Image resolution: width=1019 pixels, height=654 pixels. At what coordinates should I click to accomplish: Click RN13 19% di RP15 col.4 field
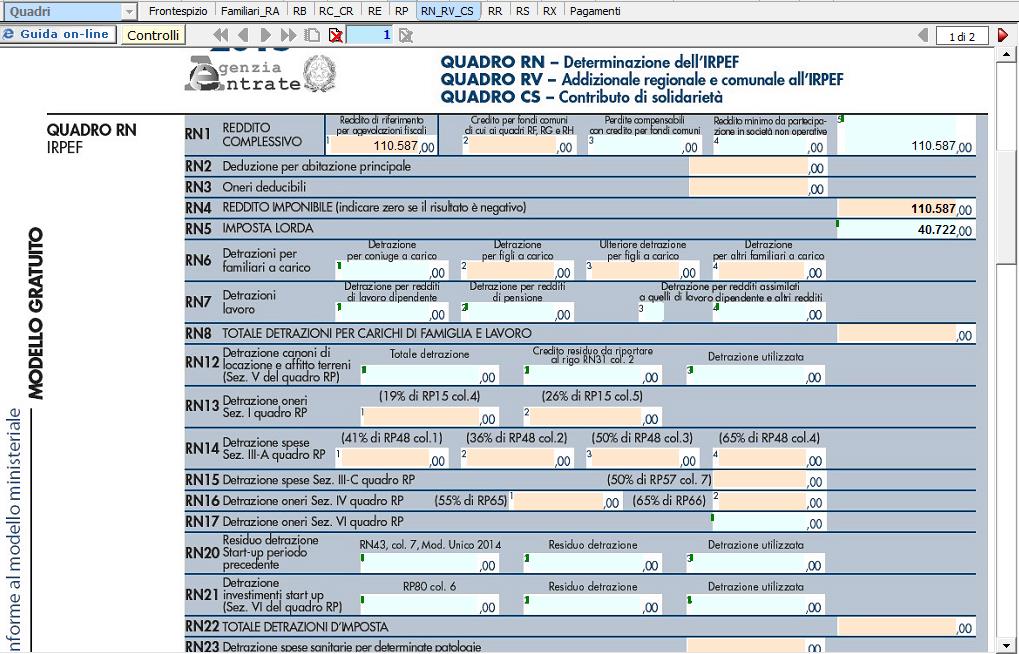(x=429, y=417)
